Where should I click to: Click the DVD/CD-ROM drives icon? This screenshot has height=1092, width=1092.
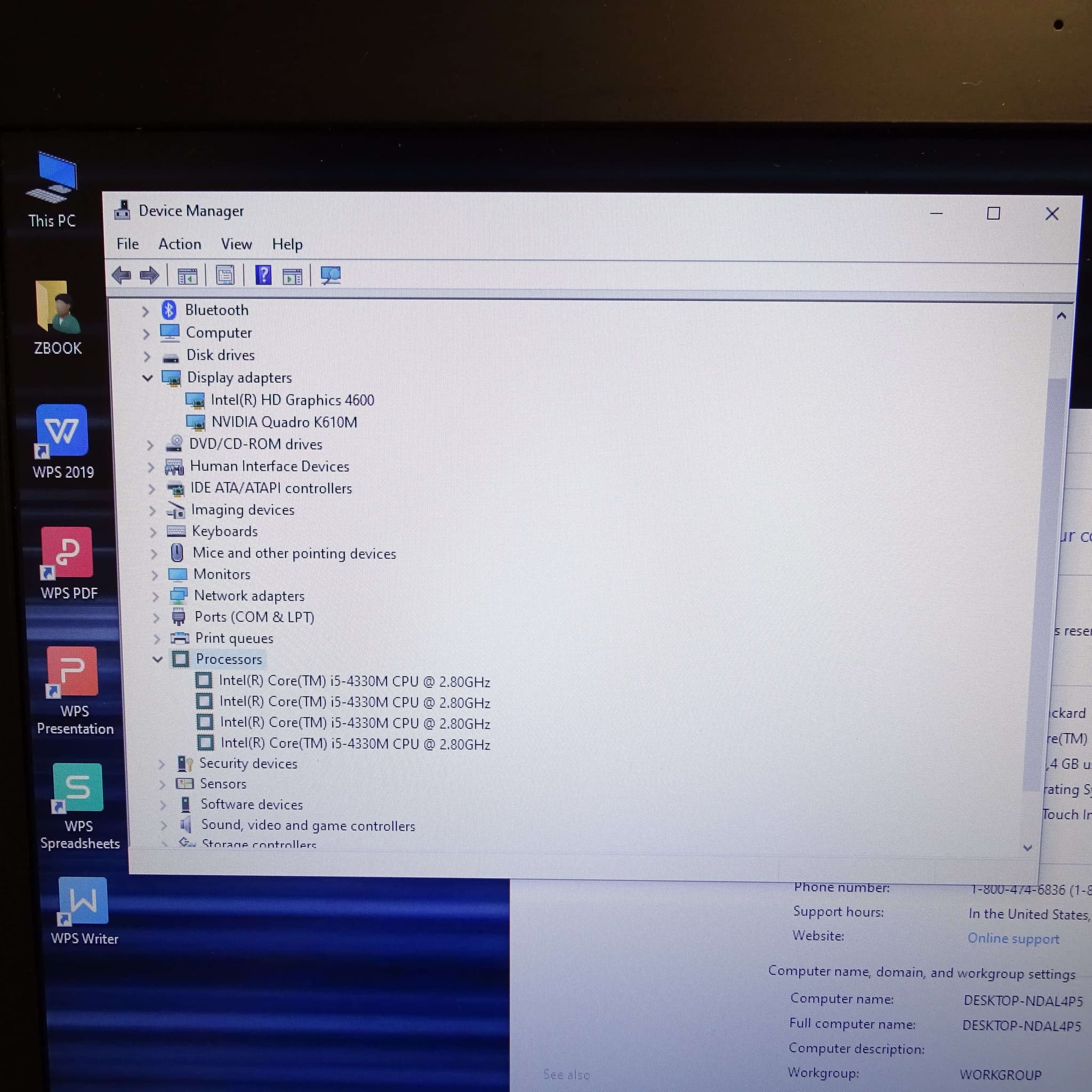(174, 444)
